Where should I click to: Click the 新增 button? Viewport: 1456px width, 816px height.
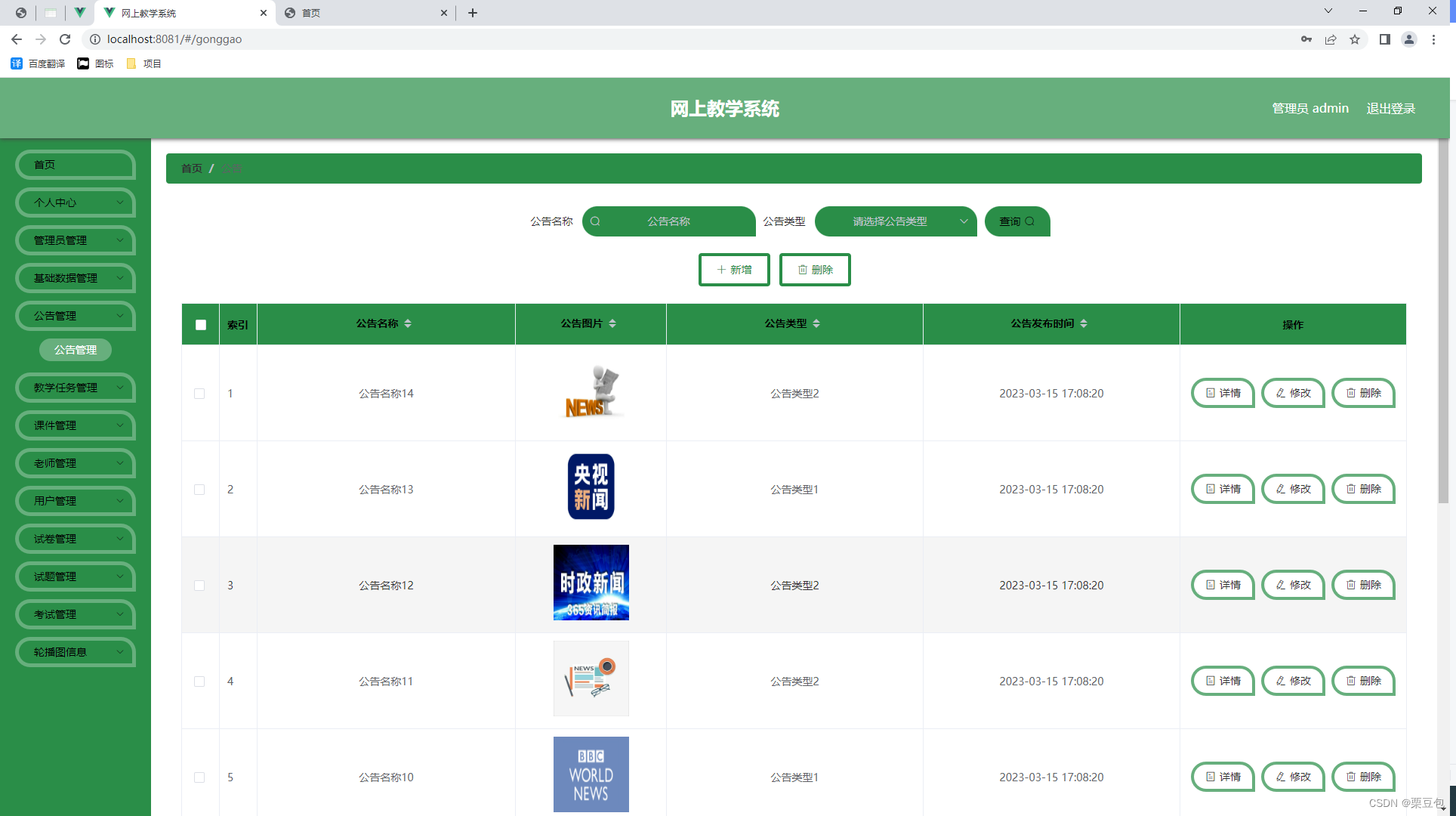pos(734,270)
